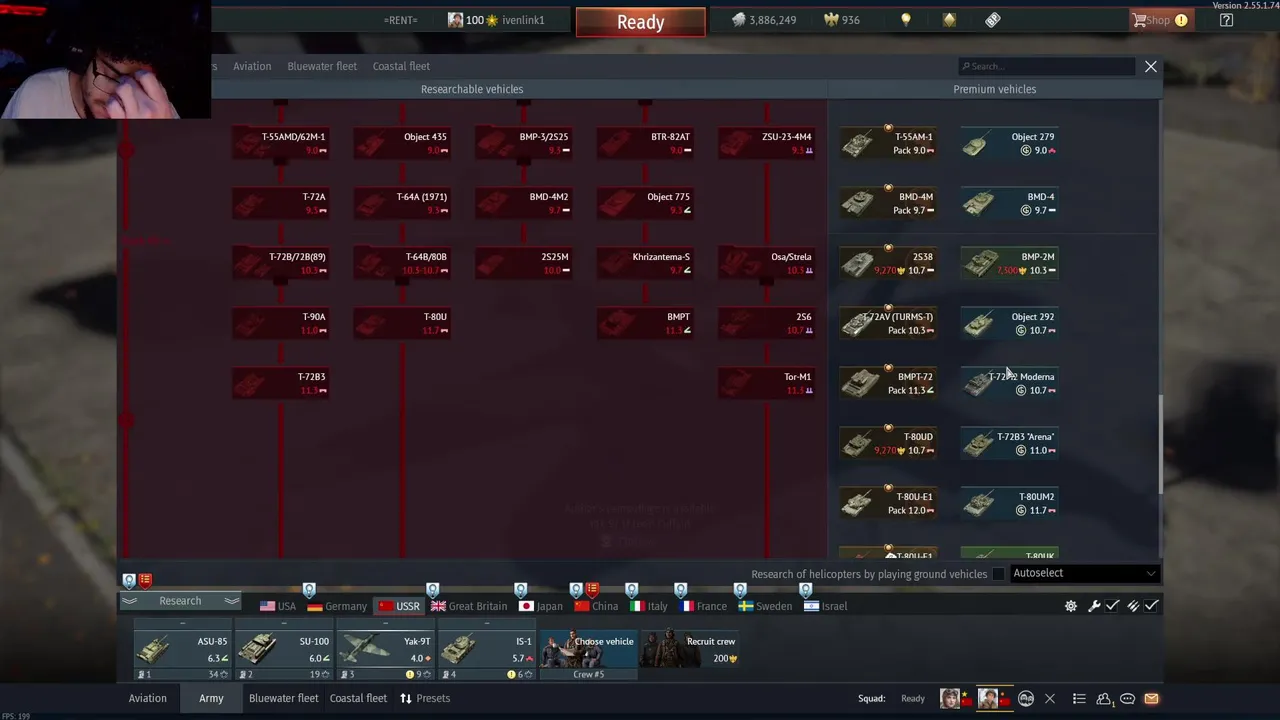Click the Presets swap arrows icon

tap(405, 698)
